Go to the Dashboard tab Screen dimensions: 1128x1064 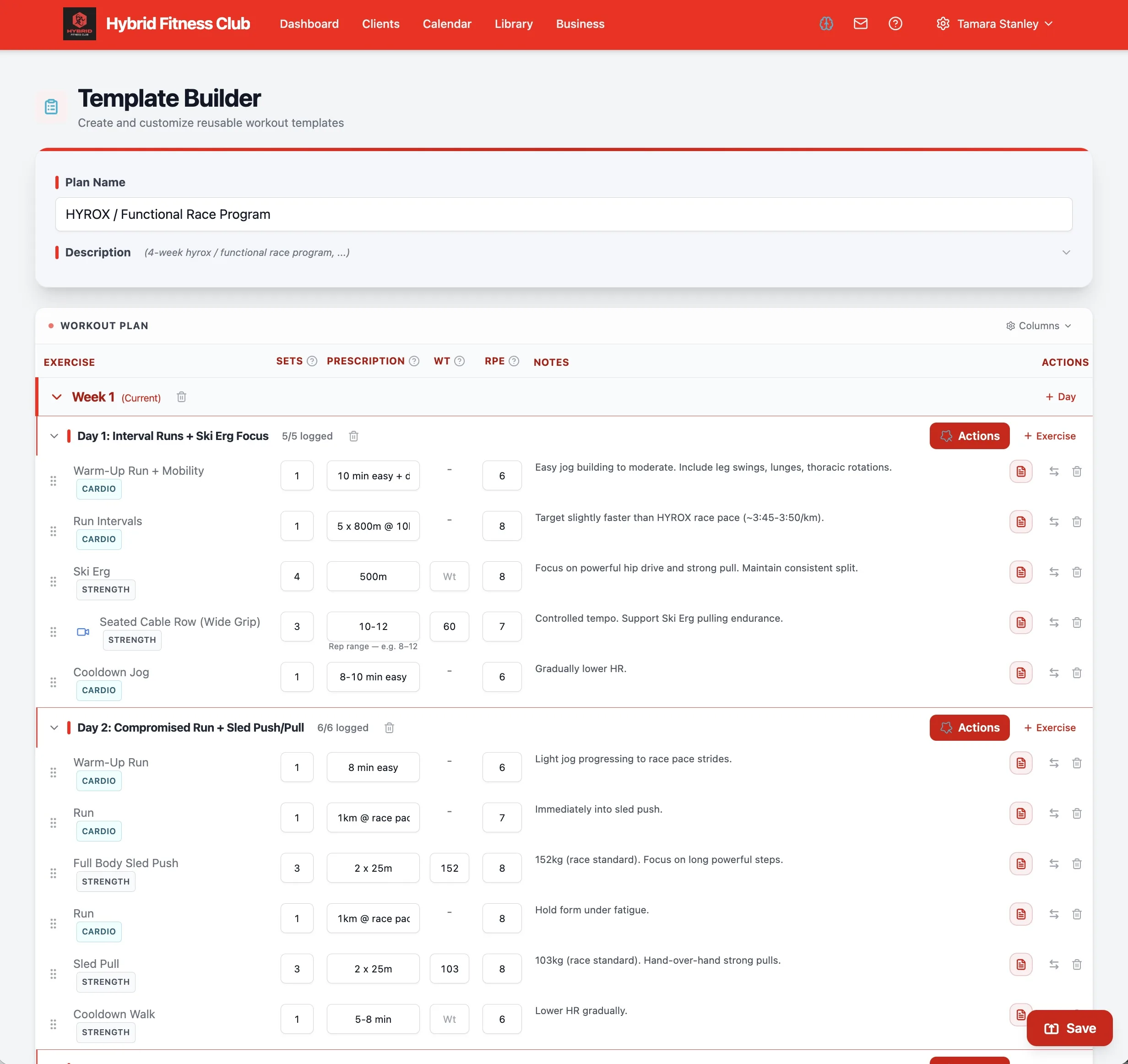pos(309,24)
